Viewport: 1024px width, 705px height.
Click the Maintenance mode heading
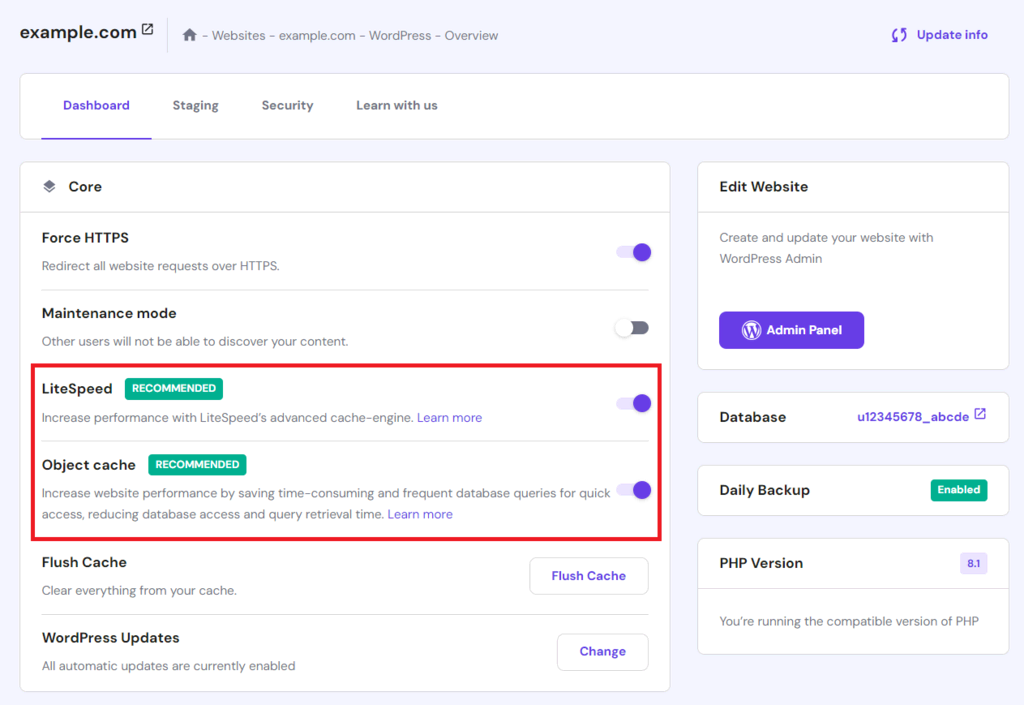tap(109, 313)
